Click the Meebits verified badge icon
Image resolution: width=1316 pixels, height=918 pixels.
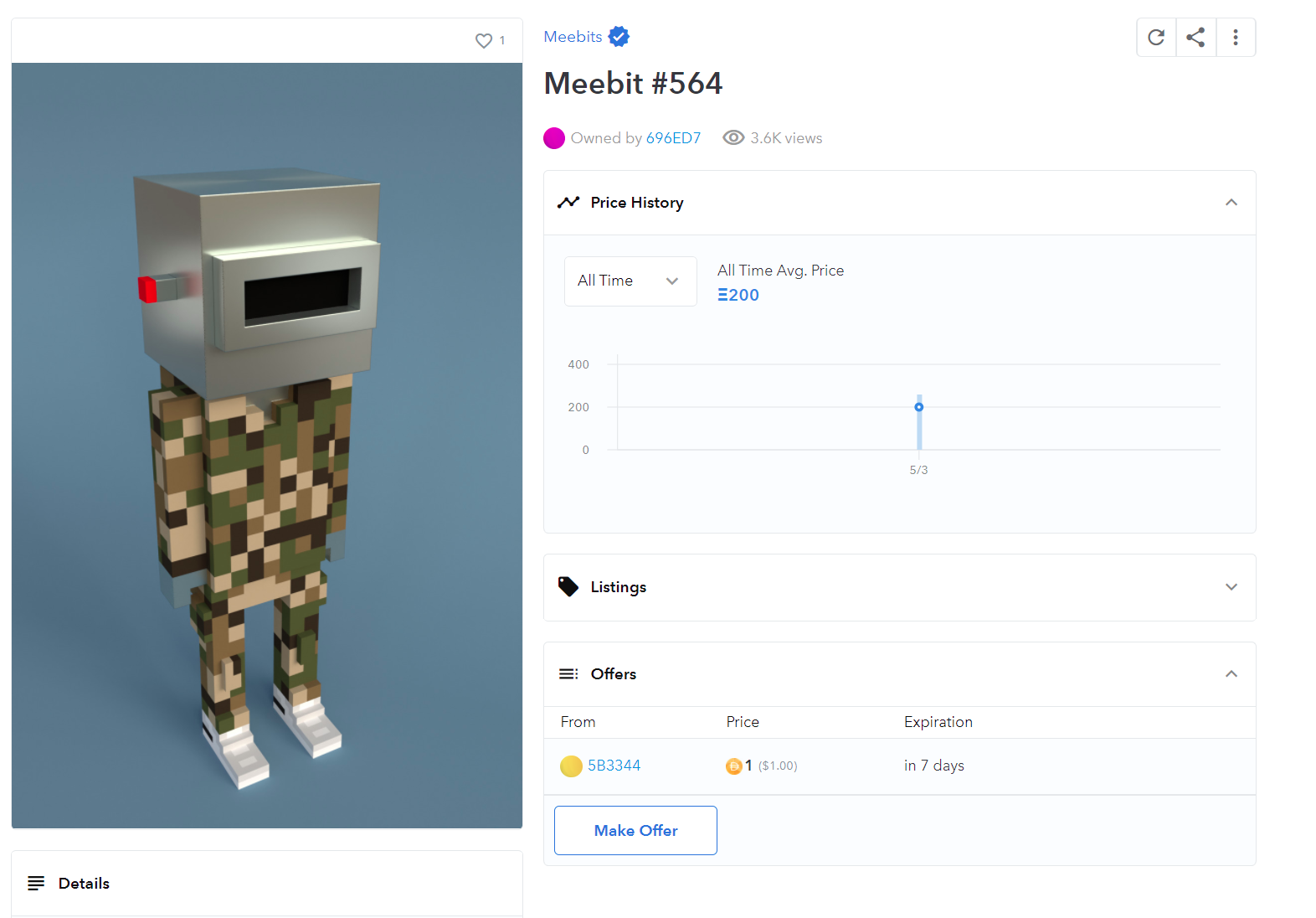click(619, 37)
